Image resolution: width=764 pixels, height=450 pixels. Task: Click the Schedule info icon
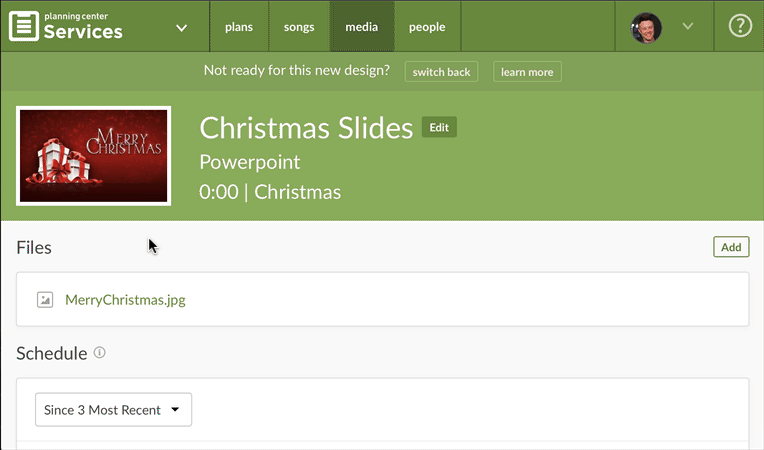click(x=99, y=352)
